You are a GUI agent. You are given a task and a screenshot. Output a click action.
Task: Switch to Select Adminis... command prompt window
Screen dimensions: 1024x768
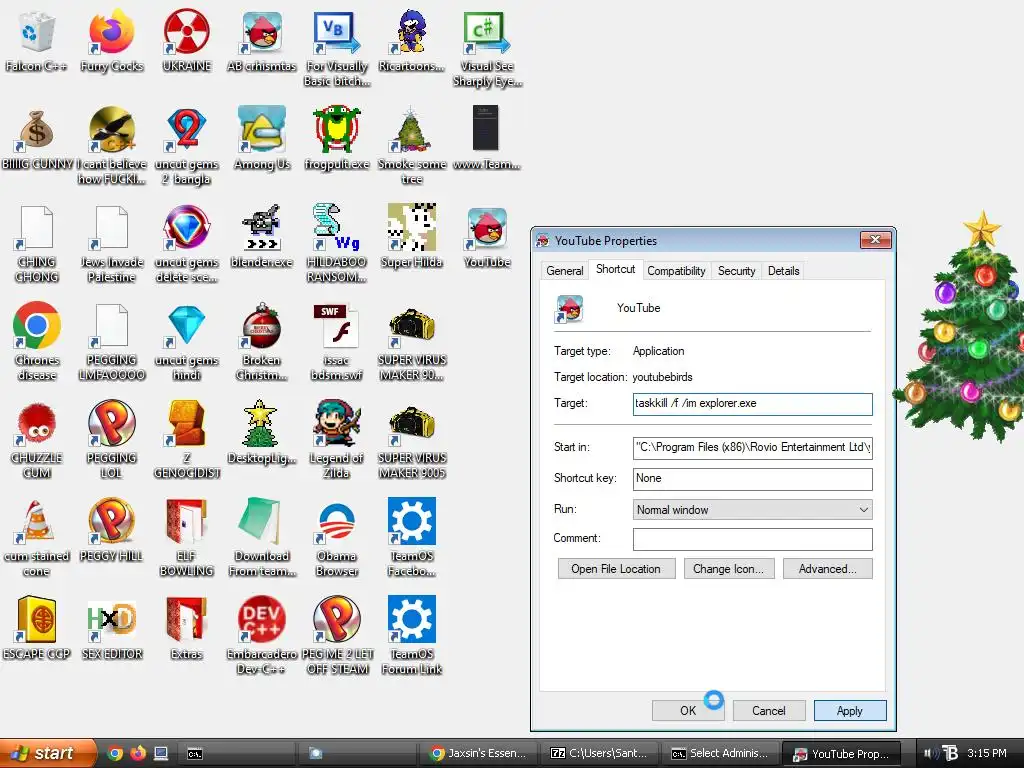click(720, 753)
